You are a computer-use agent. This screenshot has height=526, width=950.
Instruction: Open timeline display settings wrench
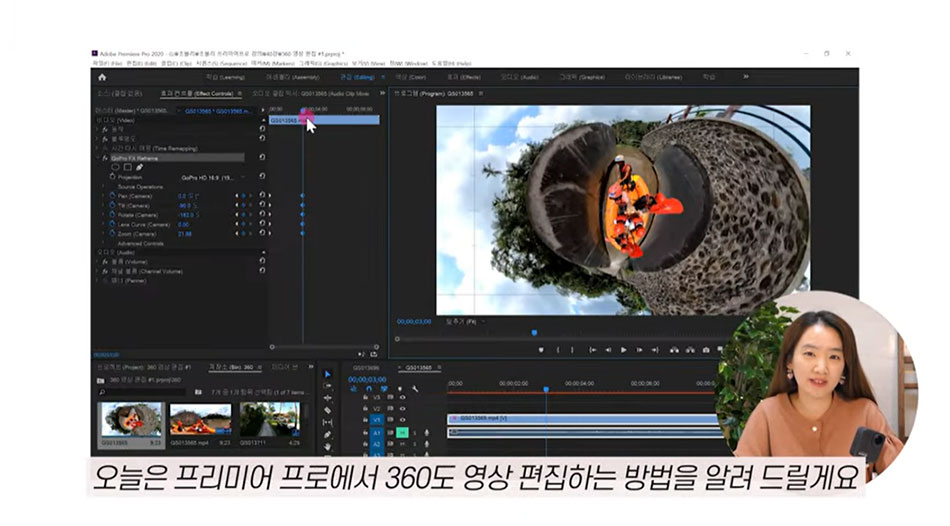click(x=415, y=388)
